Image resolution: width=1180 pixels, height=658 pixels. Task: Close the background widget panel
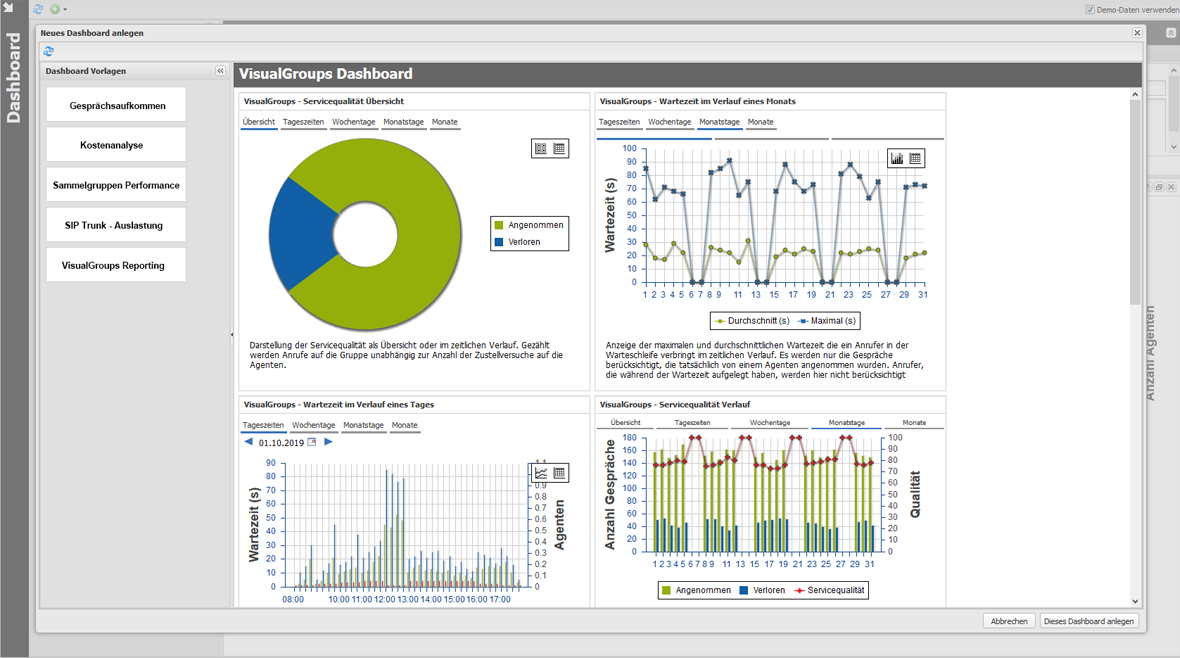[x=1171, y=187]
